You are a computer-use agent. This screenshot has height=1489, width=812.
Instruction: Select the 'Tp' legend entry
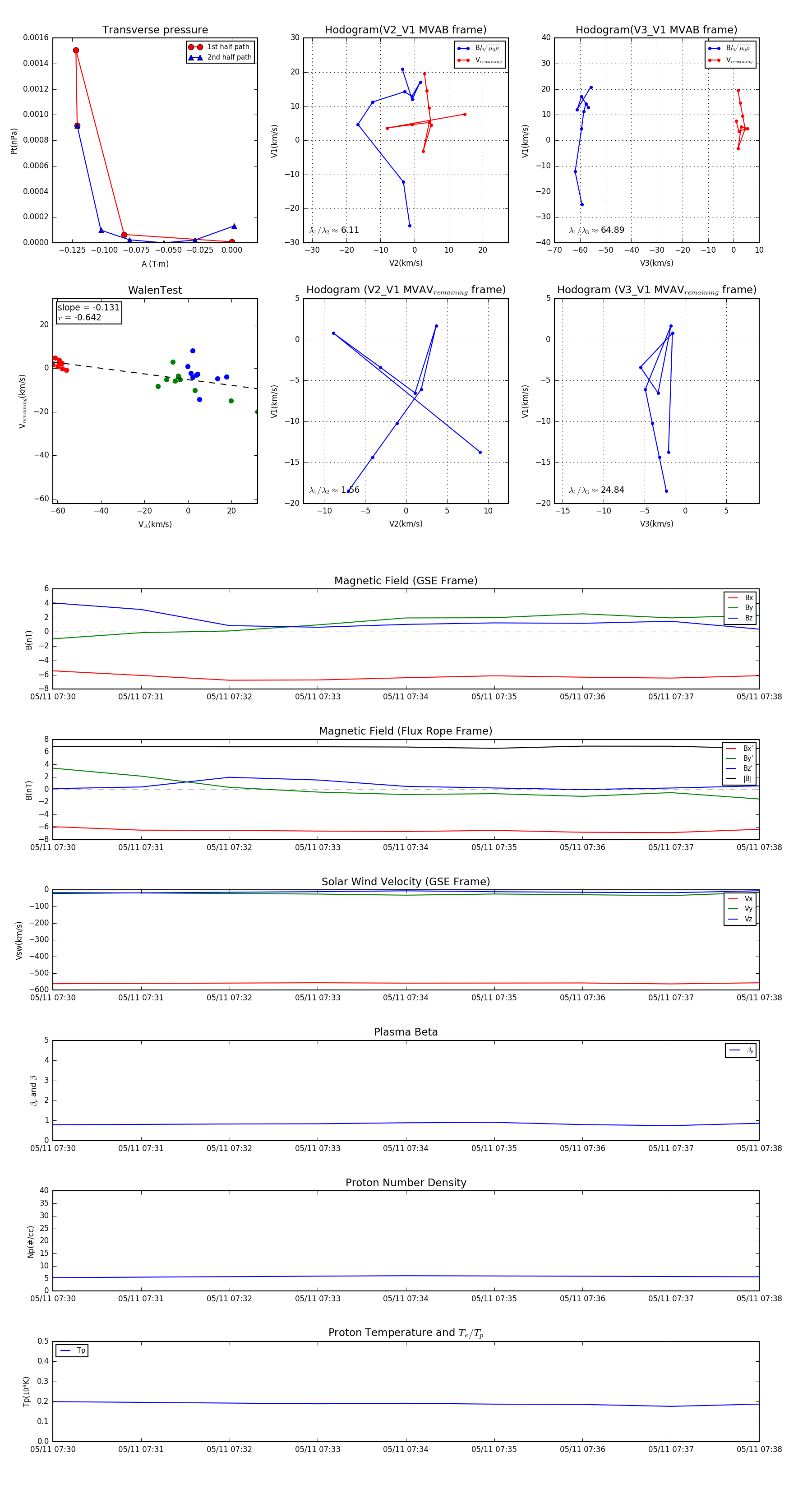pyautogui.click(x=72, y=1351)
